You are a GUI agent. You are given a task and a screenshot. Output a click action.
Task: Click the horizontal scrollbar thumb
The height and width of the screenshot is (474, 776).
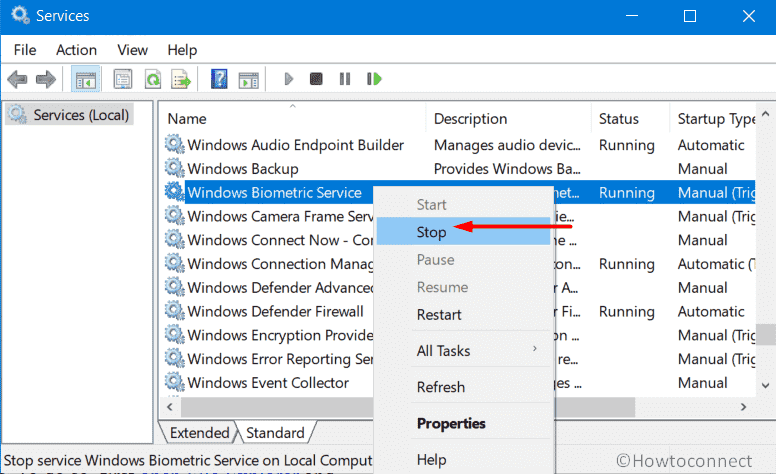pyautogui.click(x=407, y=407)
